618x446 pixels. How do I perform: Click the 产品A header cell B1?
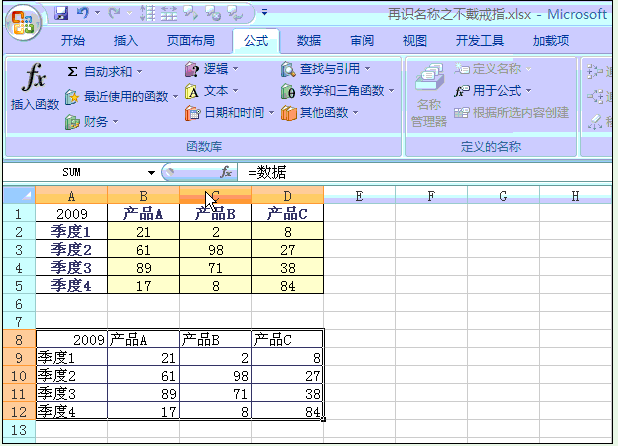[143, 214]
